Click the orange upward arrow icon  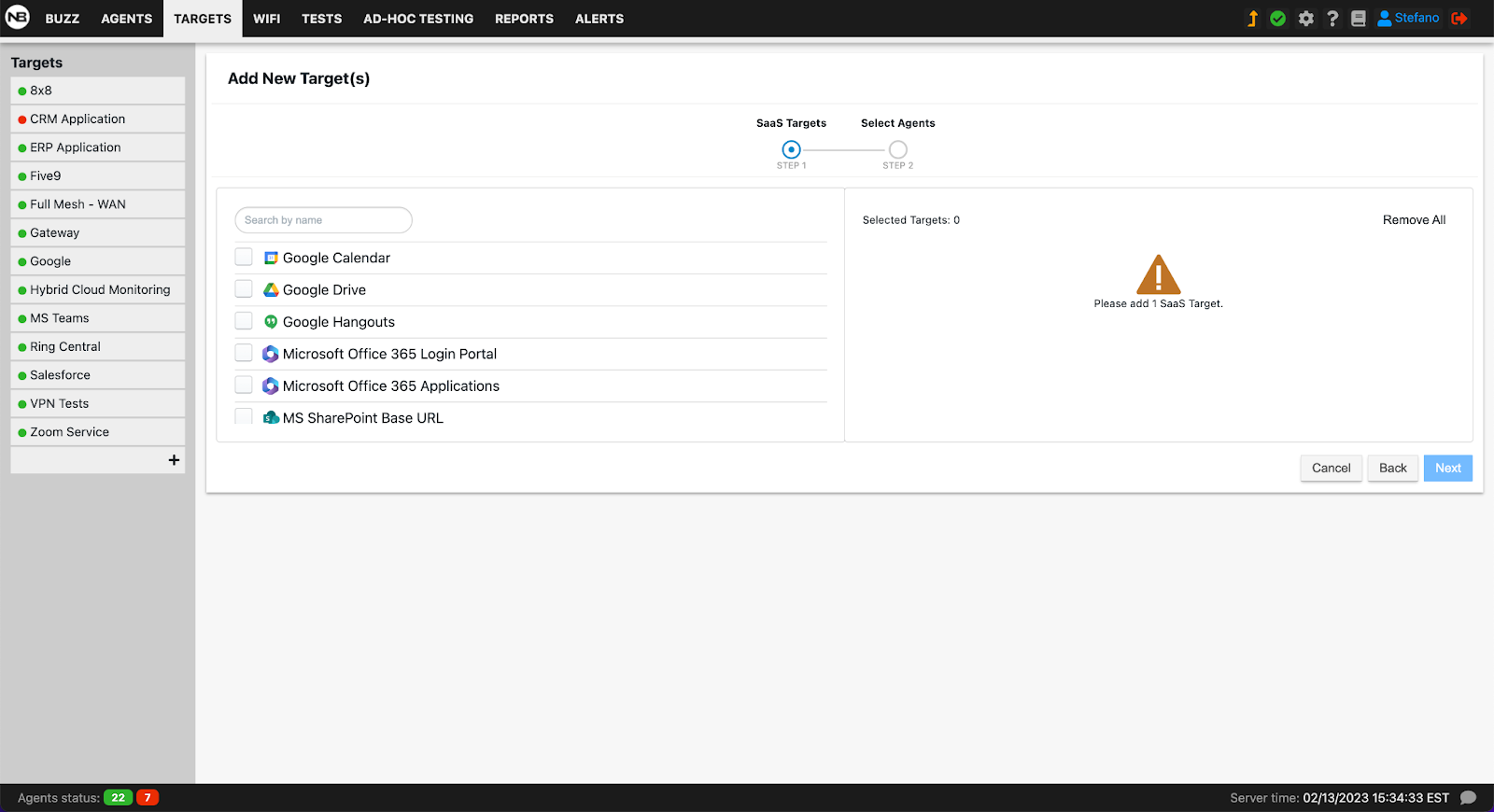click(x=1253, y=19)
